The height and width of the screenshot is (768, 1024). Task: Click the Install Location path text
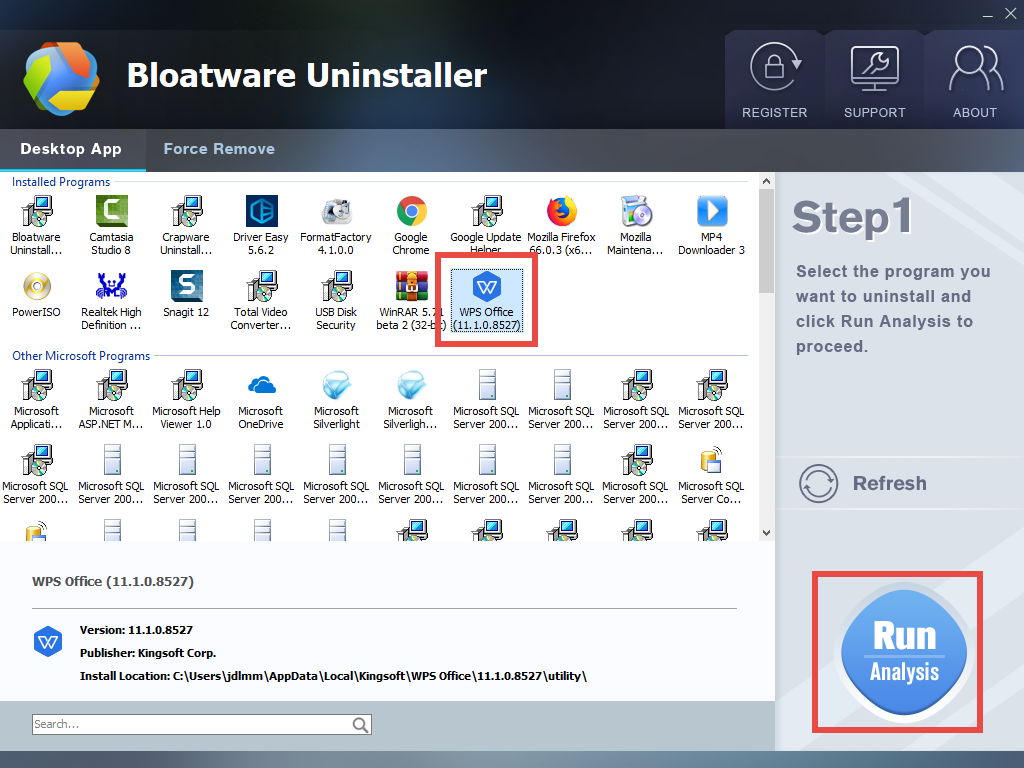(333, 676)
